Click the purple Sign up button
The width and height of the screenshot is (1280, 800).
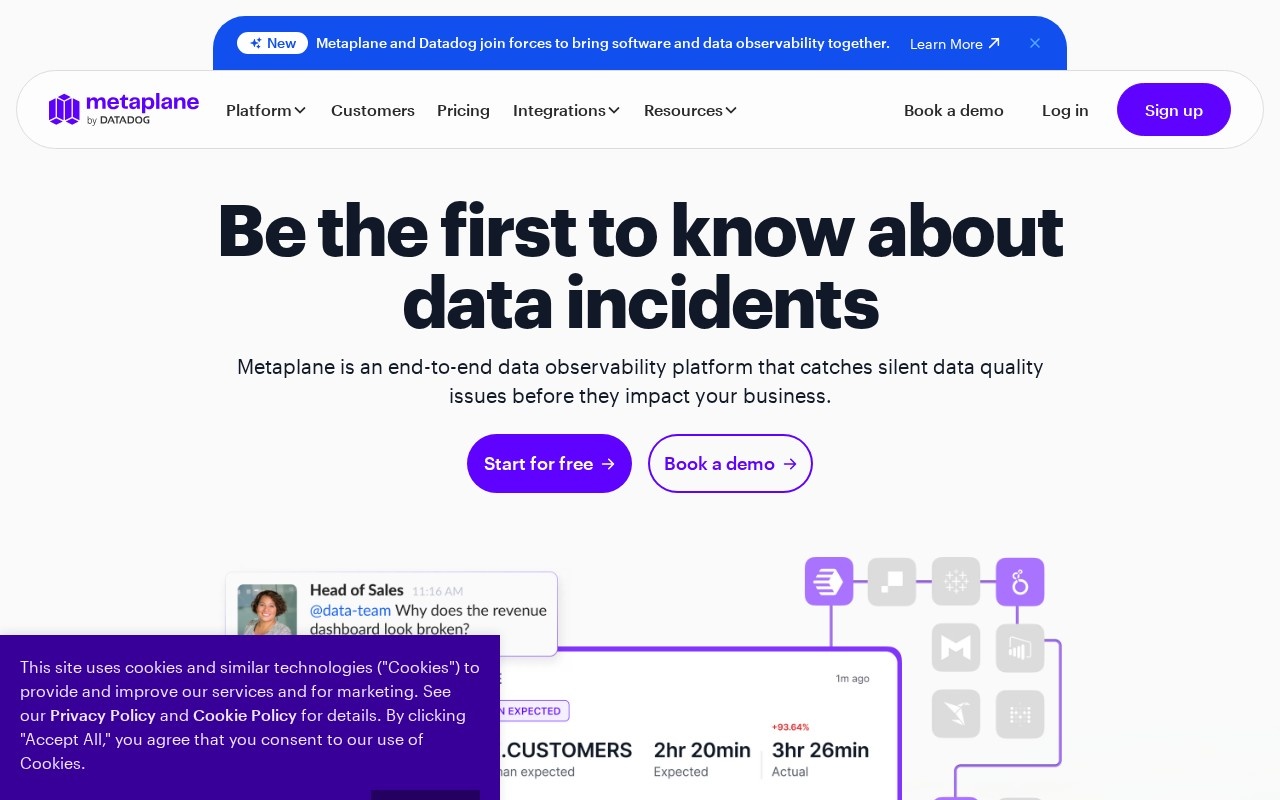(1174, 110)
